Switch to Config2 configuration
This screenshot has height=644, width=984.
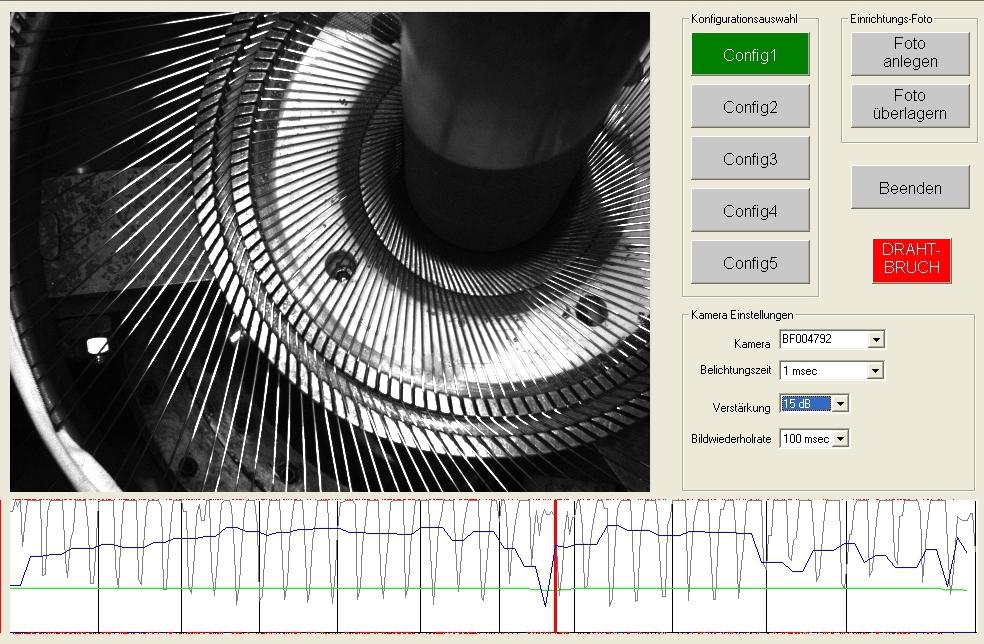749,107
